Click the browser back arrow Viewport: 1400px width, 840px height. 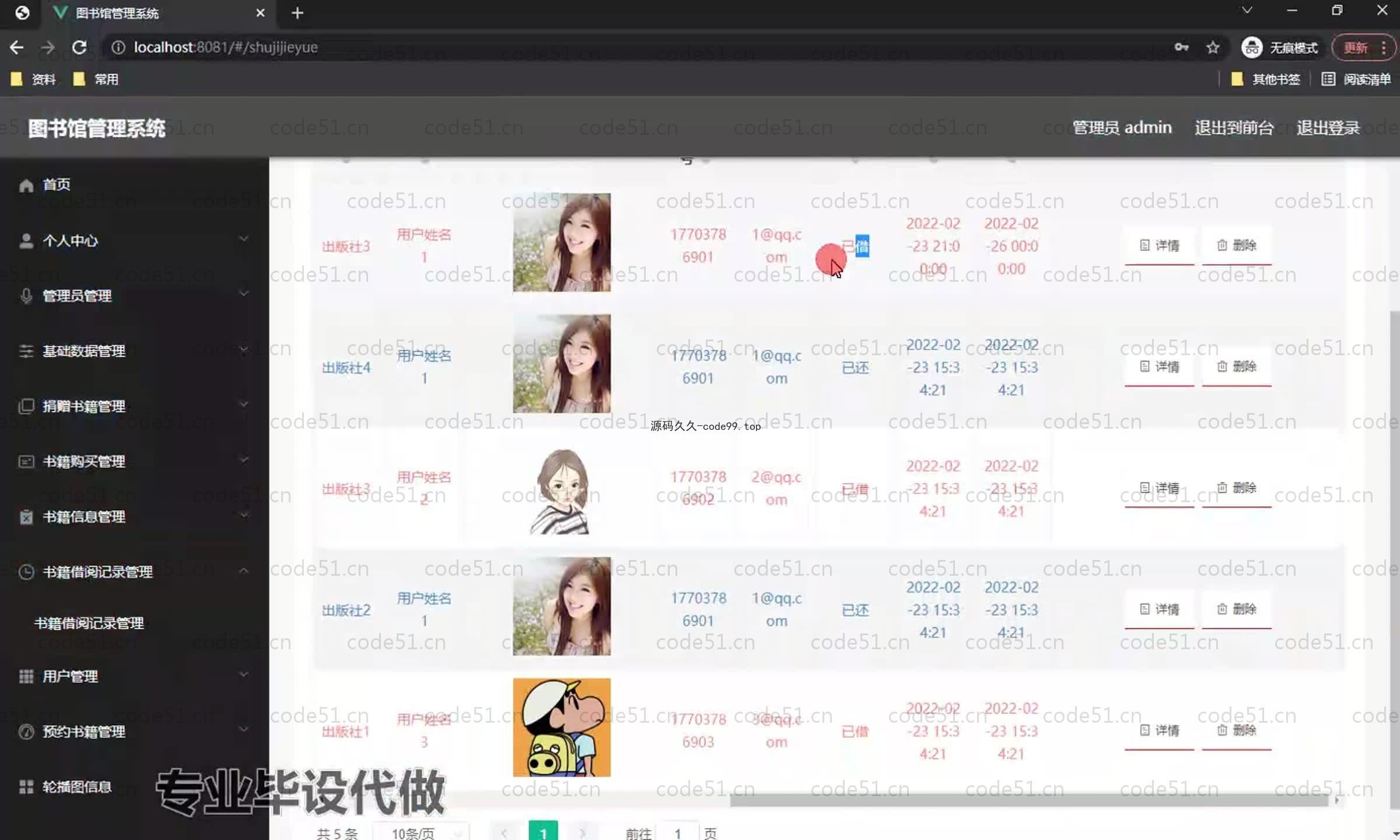(17, 47)
